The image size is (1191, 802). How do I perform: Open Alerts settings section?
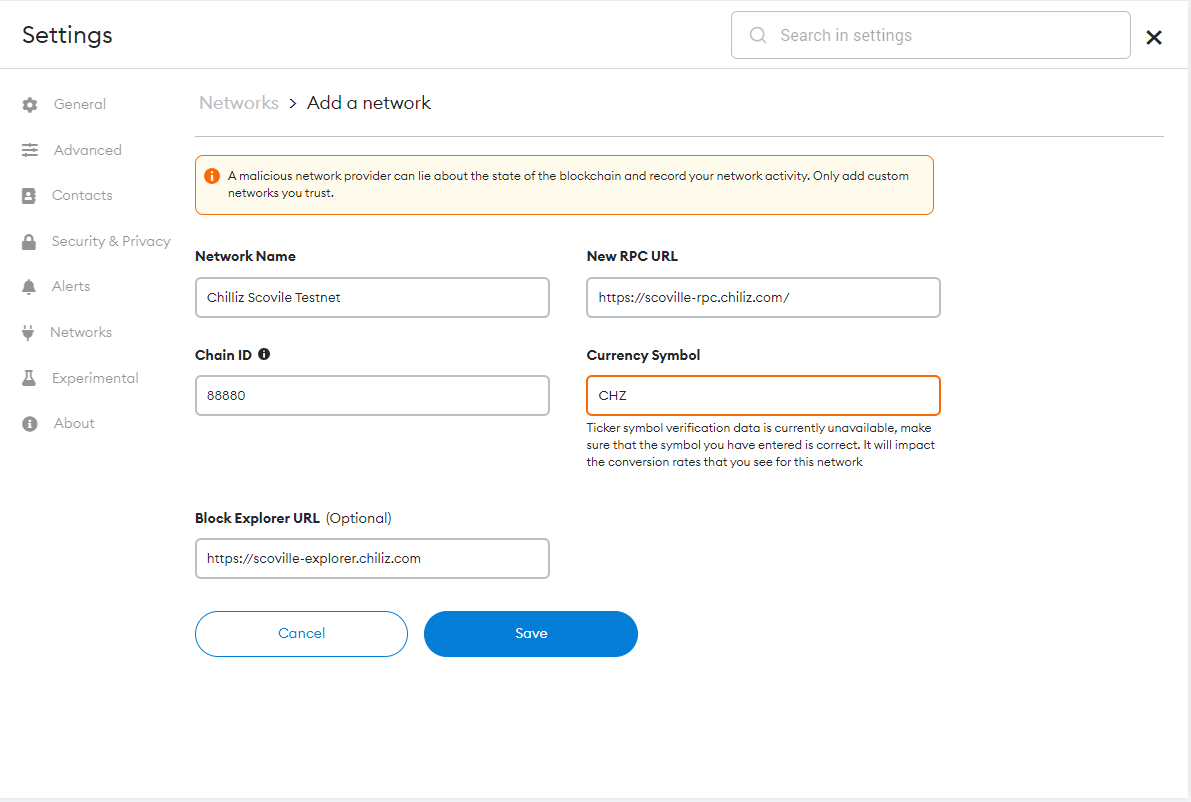(x=71, y=286)
